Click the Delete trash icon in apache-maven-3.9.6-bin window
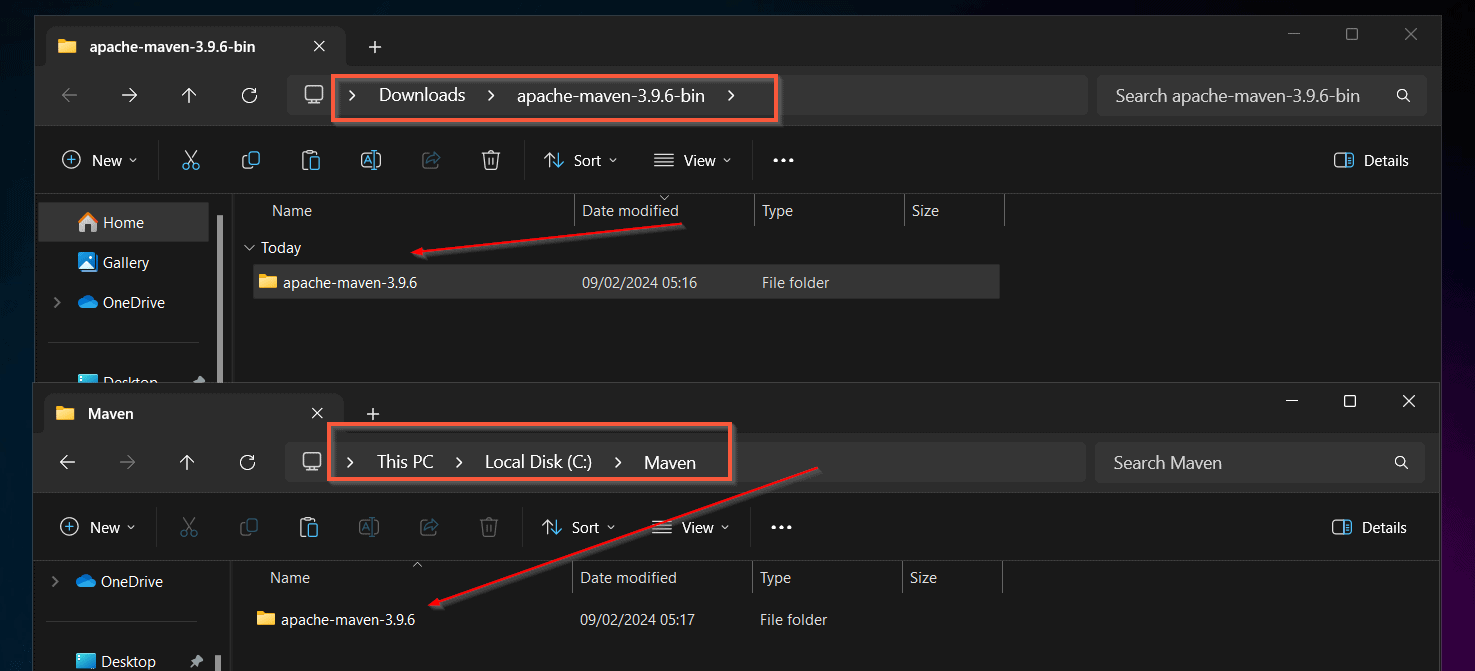This screenshot has width=1475, height=671. 491,160
